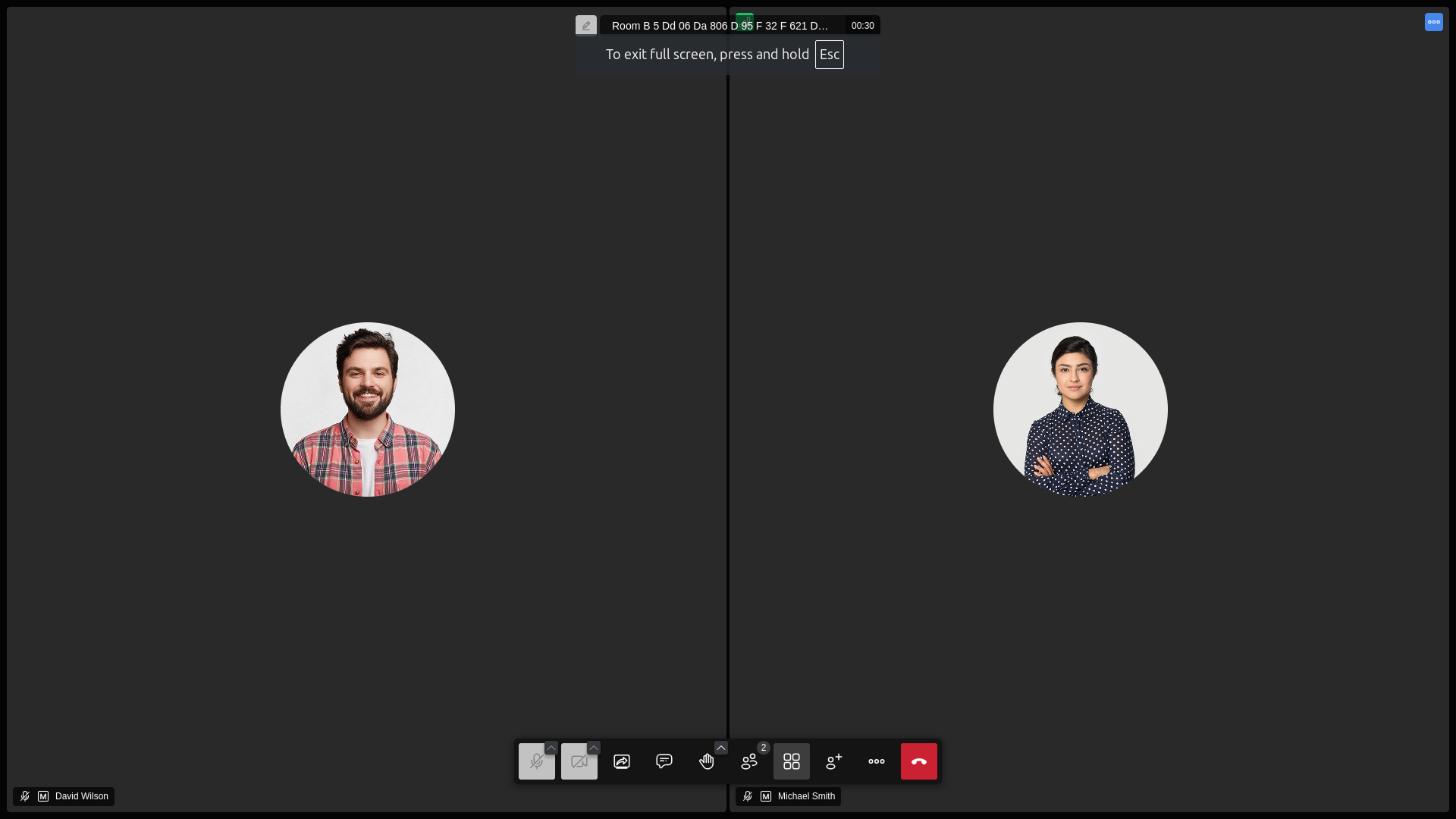Open the blue three-dots menu on Michael Smith's tile
This screenshot has height=819, width=1456.
tap(1433, 22)
